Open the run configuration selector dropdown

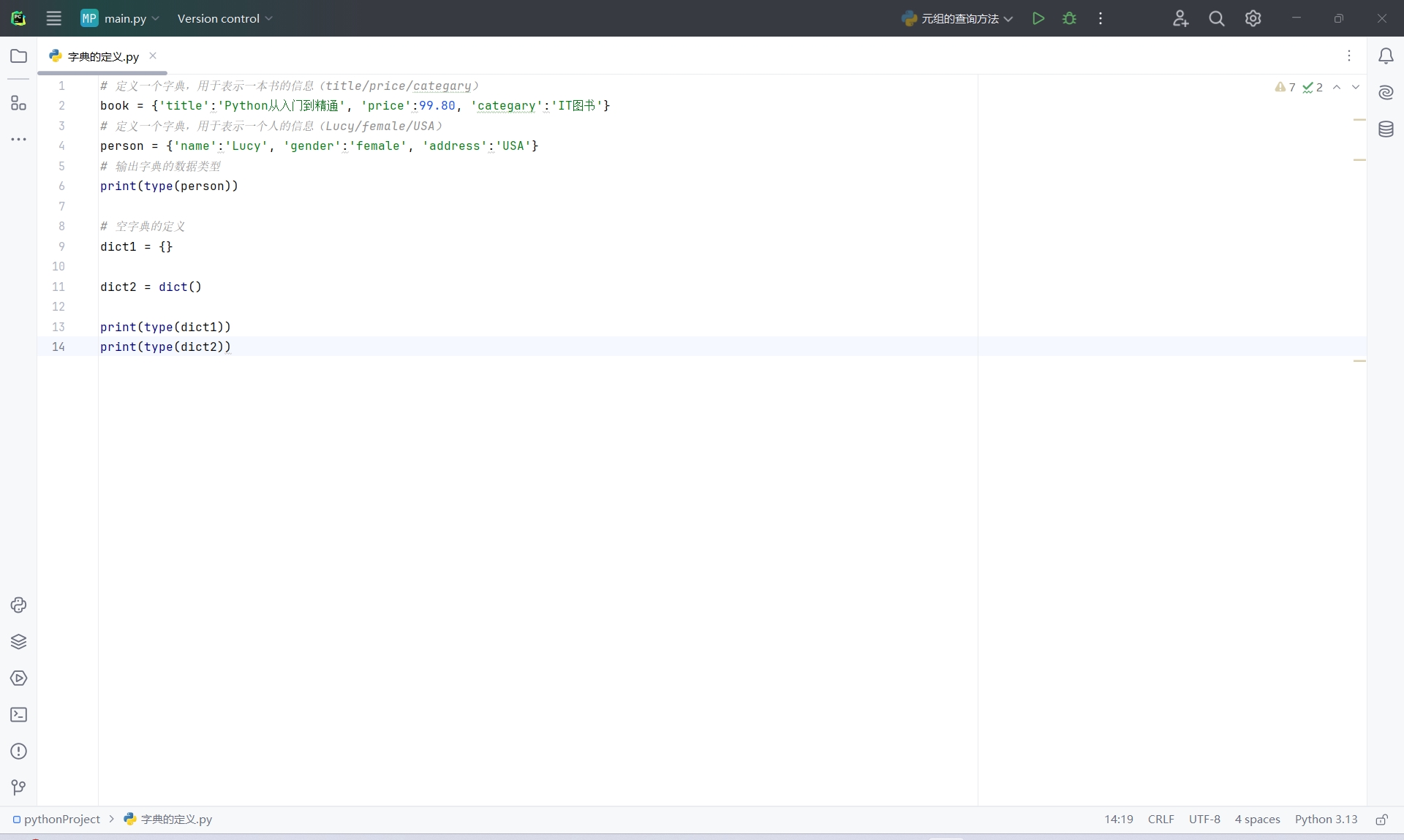pyautogui.click(x=958, y=18)
